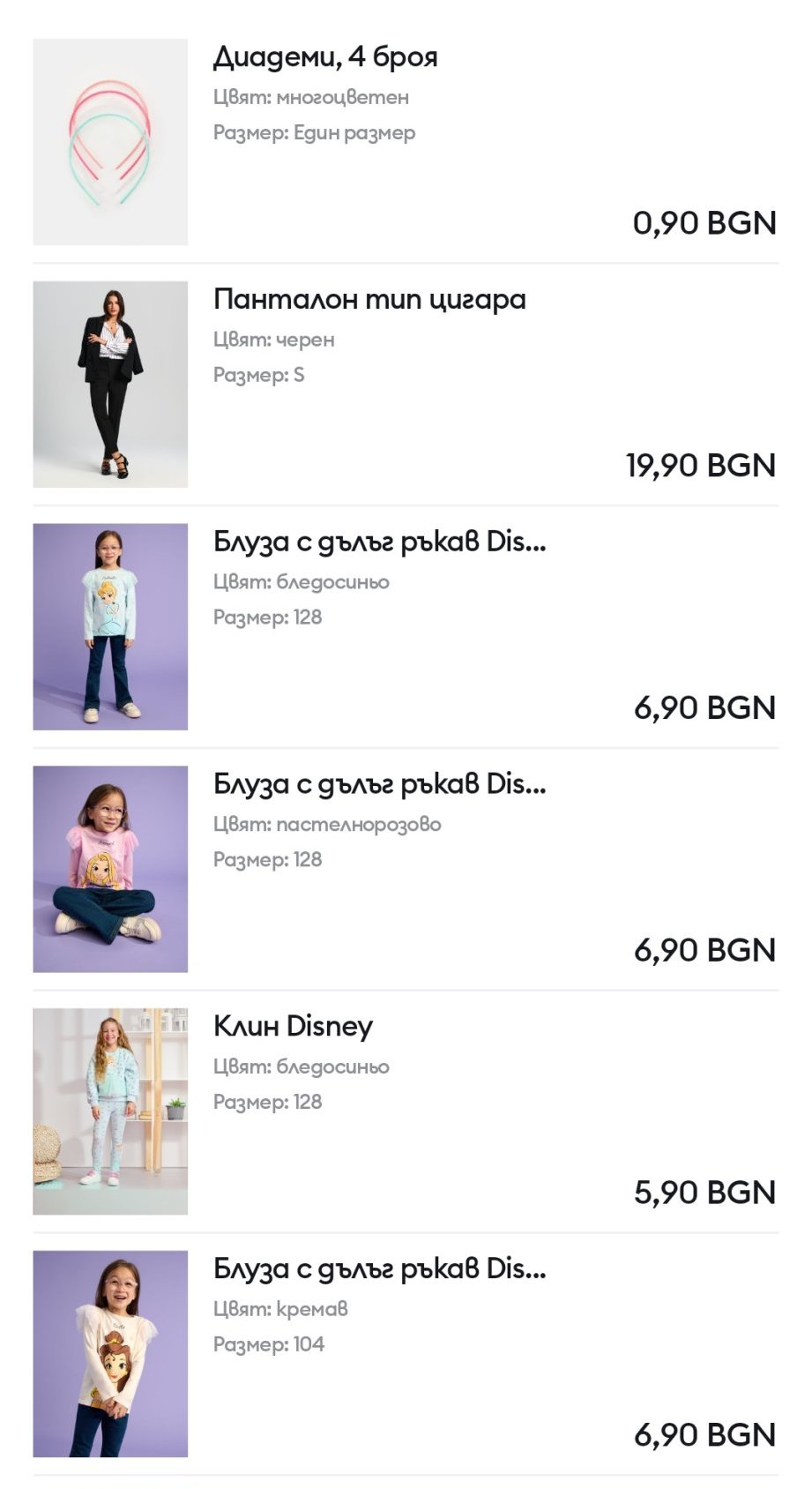Click the 5,90 BGN leggings price
The width and height of the screenshot is (812, 1489).
[704, 1193]
